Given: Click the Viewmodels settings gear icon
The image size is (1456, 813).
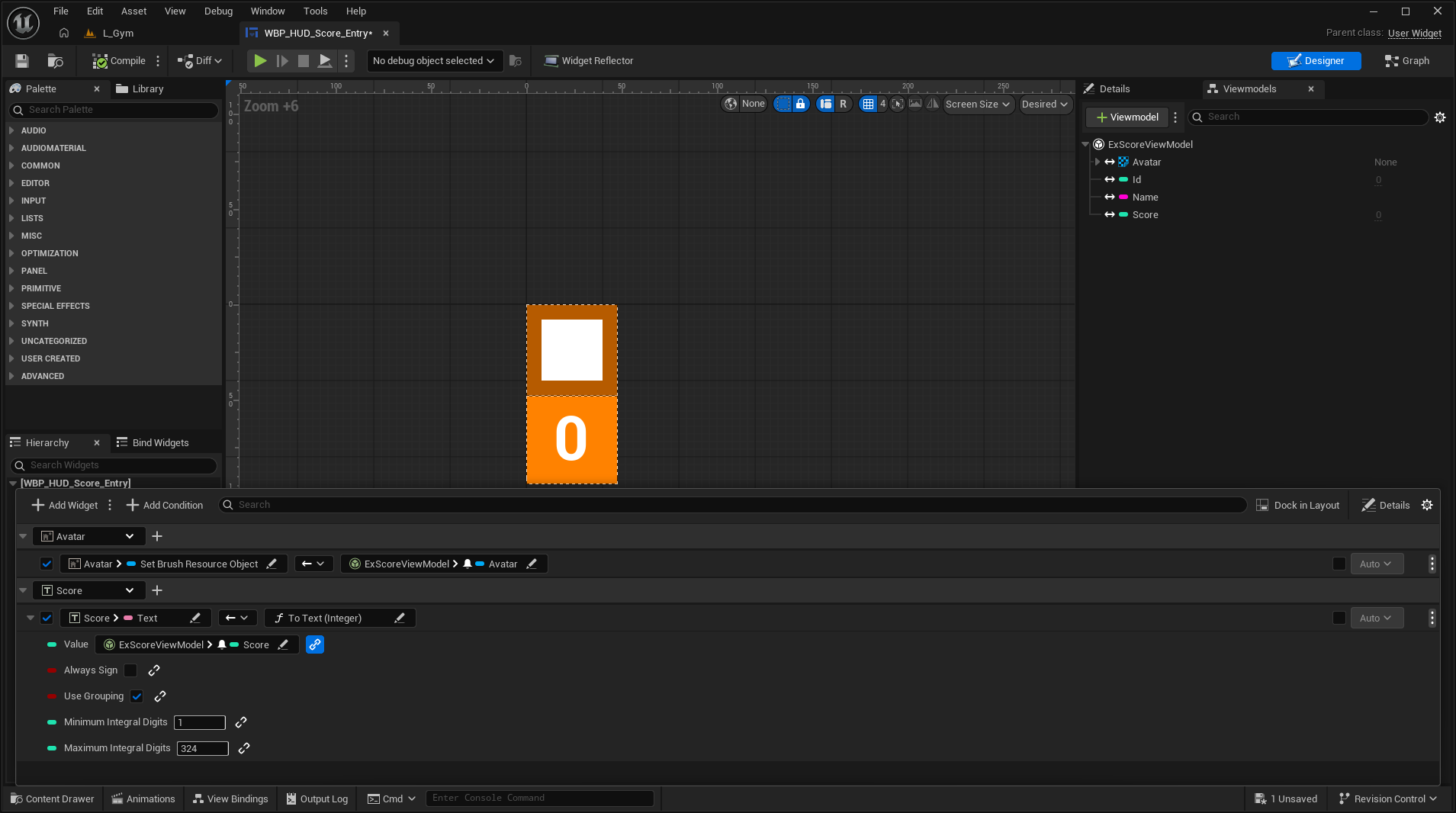Looking at the screenshot, I should click(x=1440, y=117).
